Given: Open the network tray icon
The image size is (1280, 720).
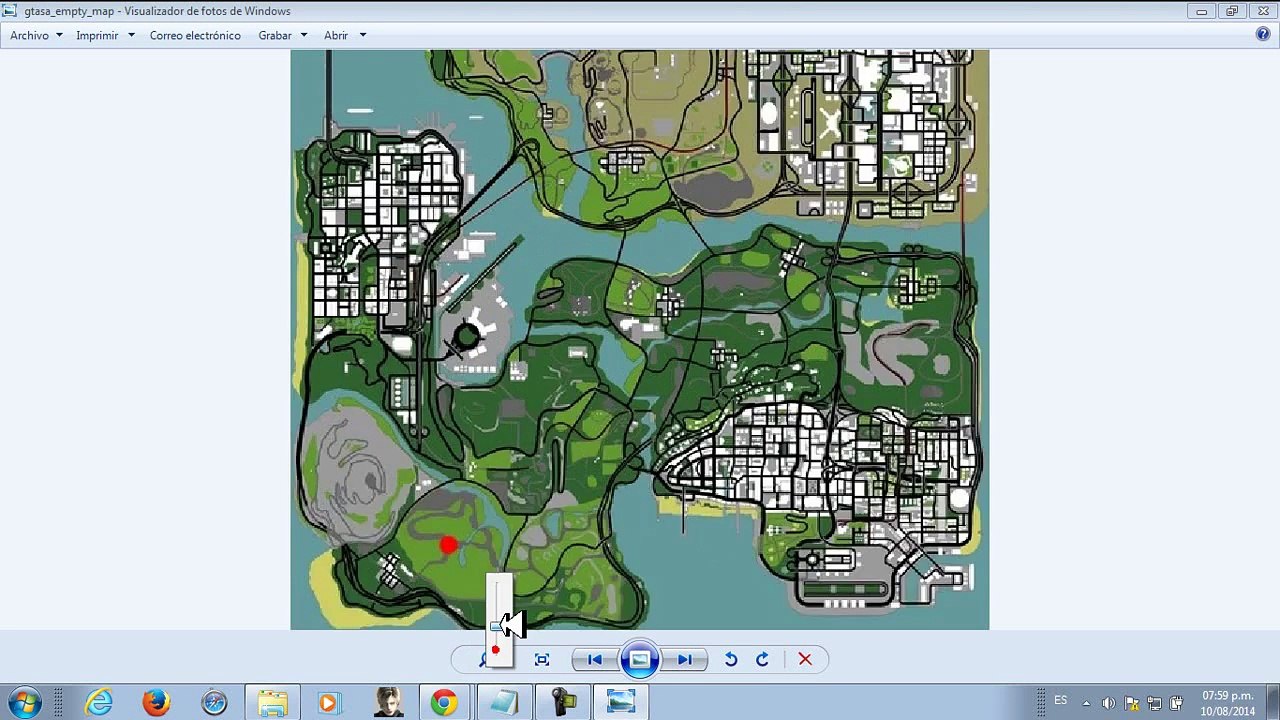Looking at the screenshot, I should (x=1154, y=703).
